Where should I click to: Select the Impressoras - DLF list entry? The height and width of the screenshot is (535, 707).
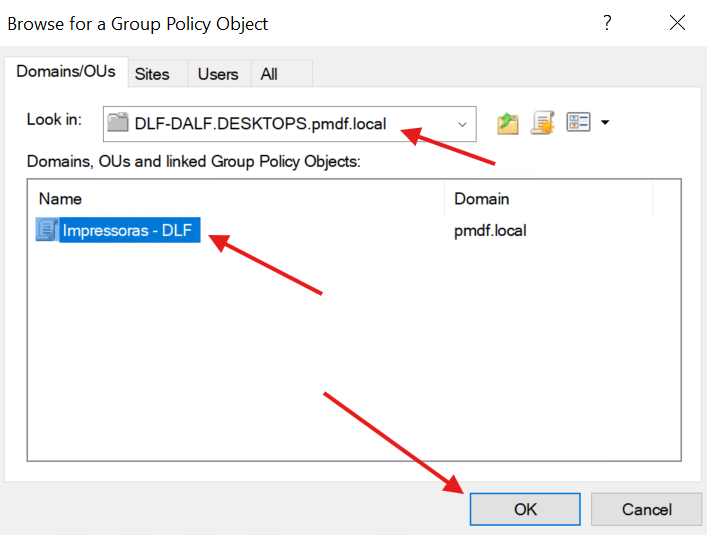tap(128, 230)
